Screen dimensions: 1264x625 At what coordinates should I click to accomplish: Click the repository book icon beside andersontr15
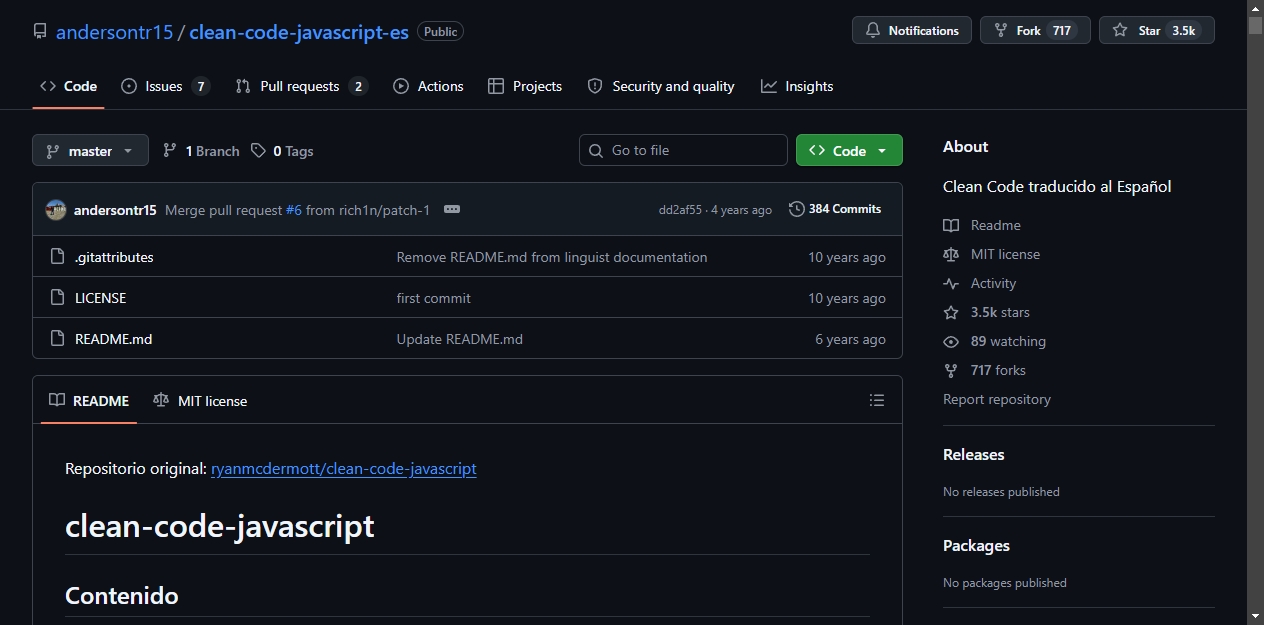coord(40,31)
